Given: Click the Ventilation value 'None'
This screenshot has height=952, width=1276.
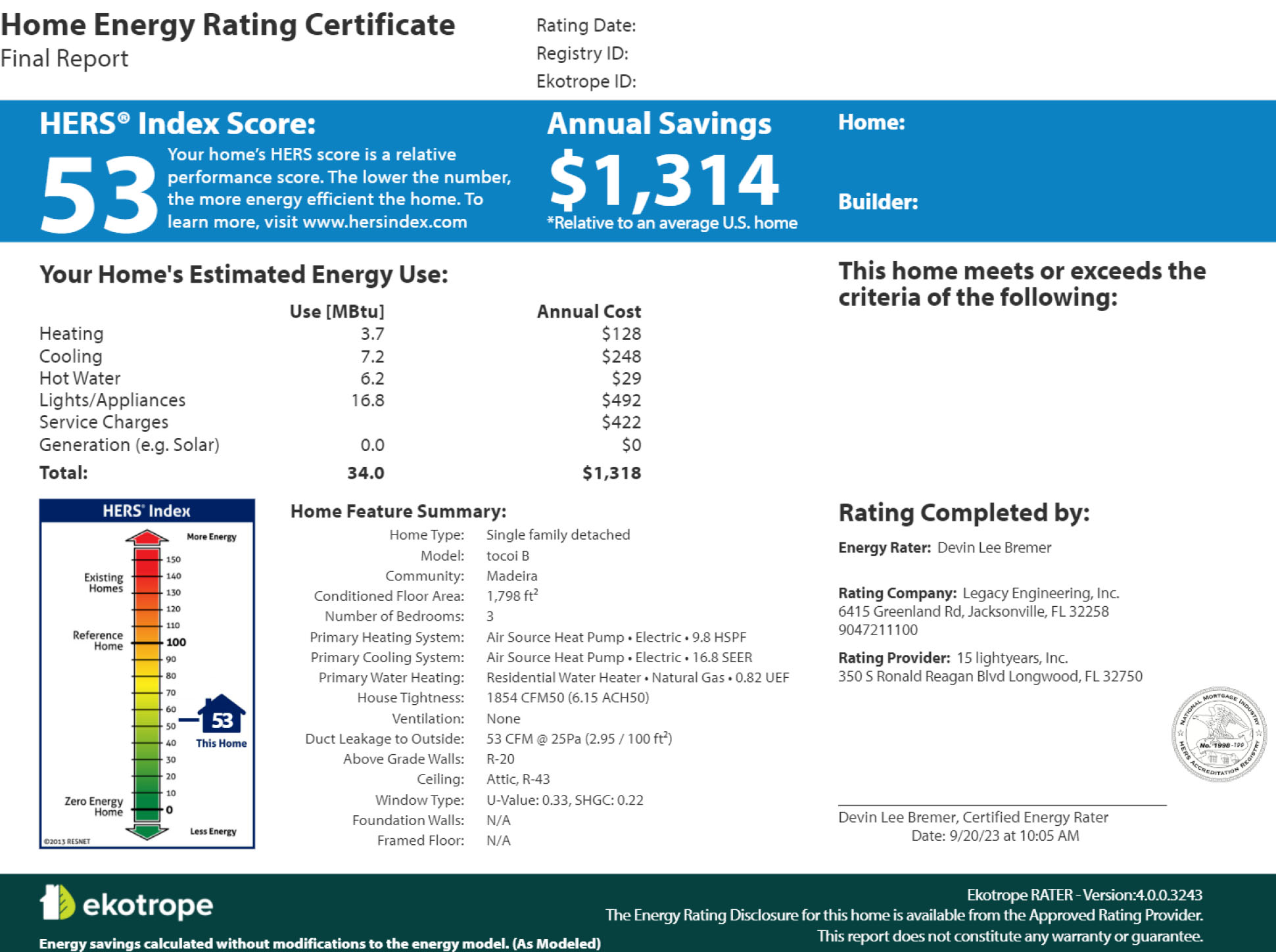Looking at the screenshot, I should pos(503,719).
